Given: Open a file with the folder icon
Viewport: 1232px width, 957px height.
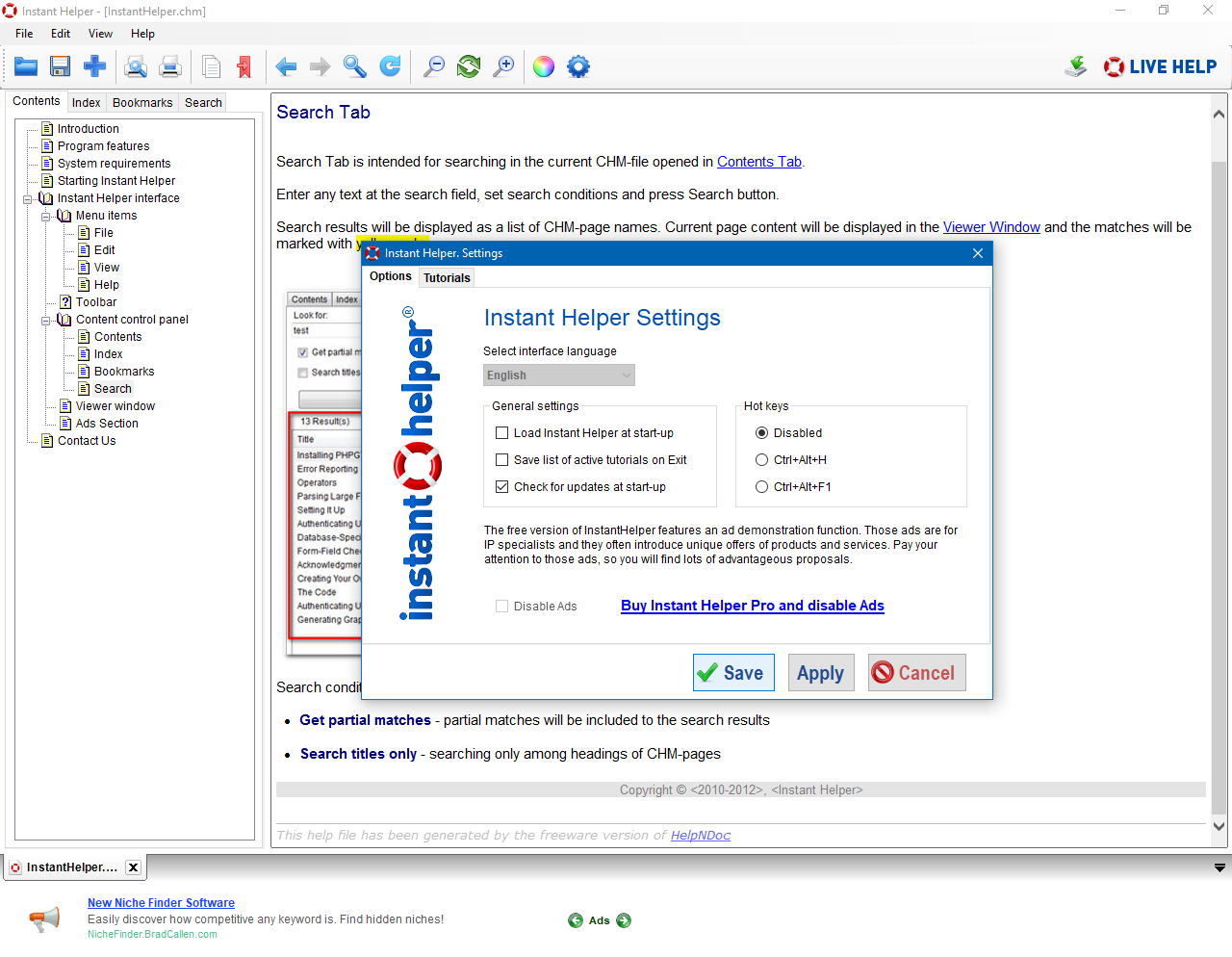Looking at the screenshot, I should pyautogui.click(x=26, y=66).
